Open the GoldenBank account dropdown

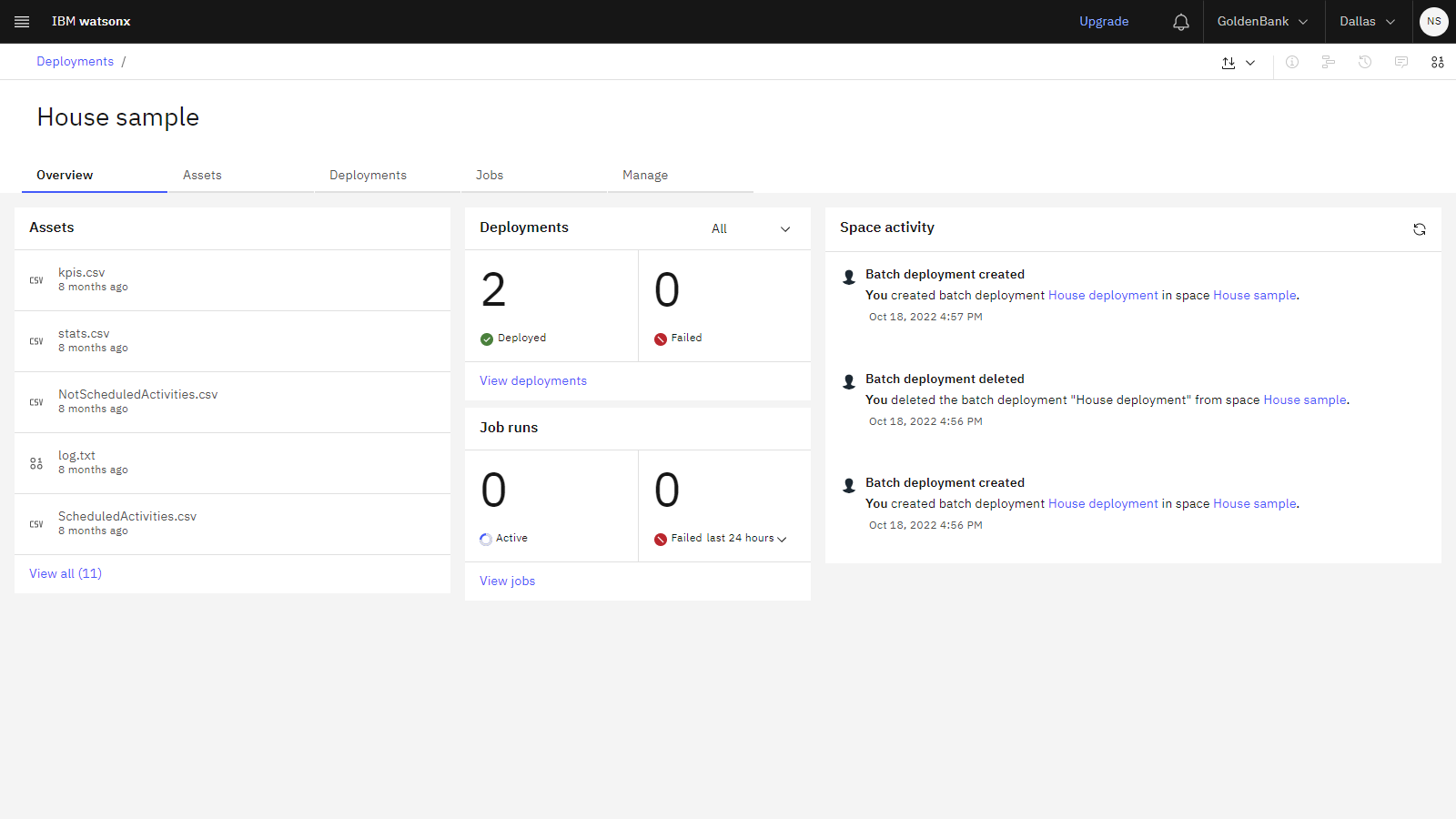coord(1262,22)
